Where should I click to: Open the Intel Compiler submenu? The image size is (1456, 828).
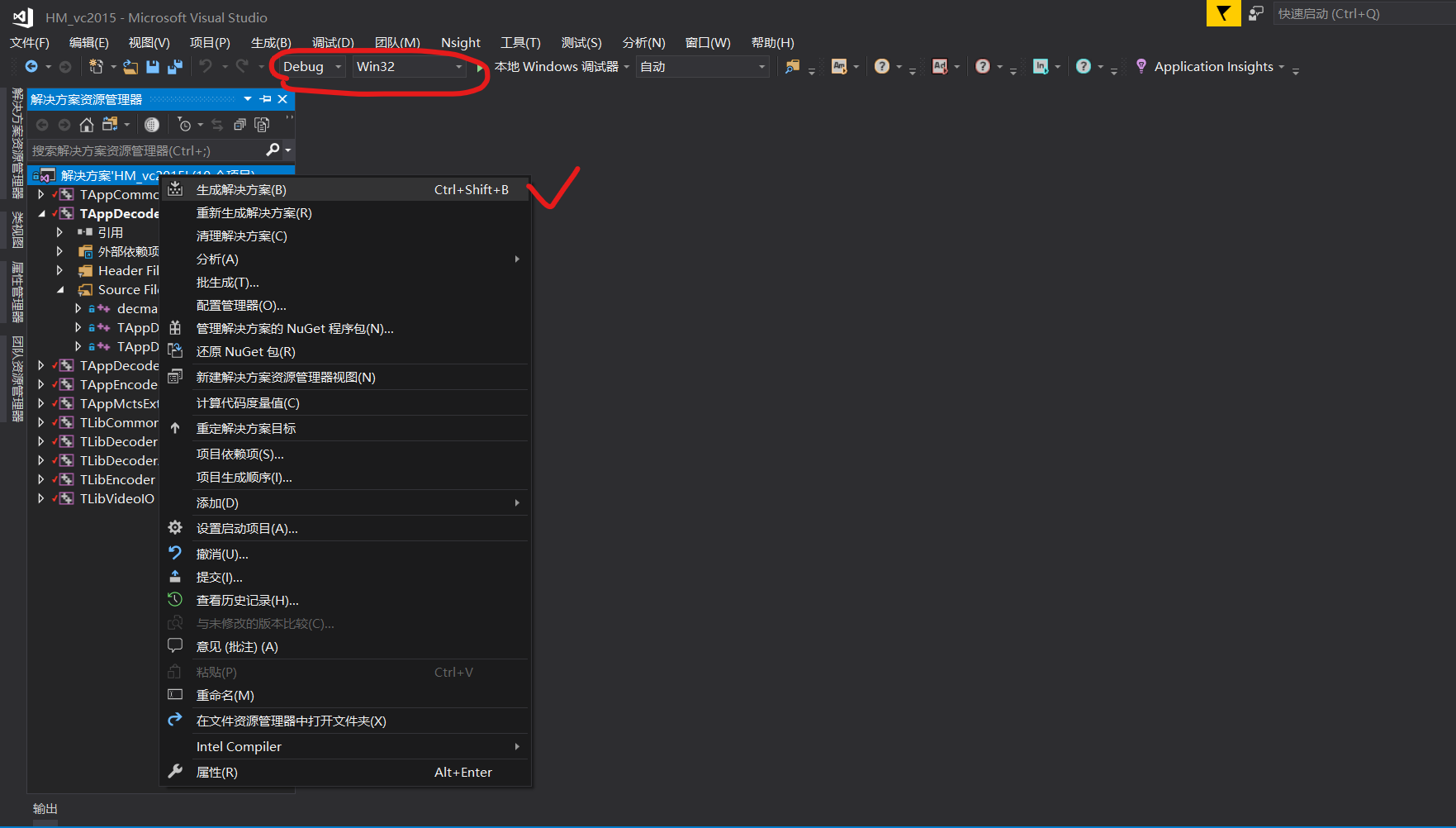point(344,747)
